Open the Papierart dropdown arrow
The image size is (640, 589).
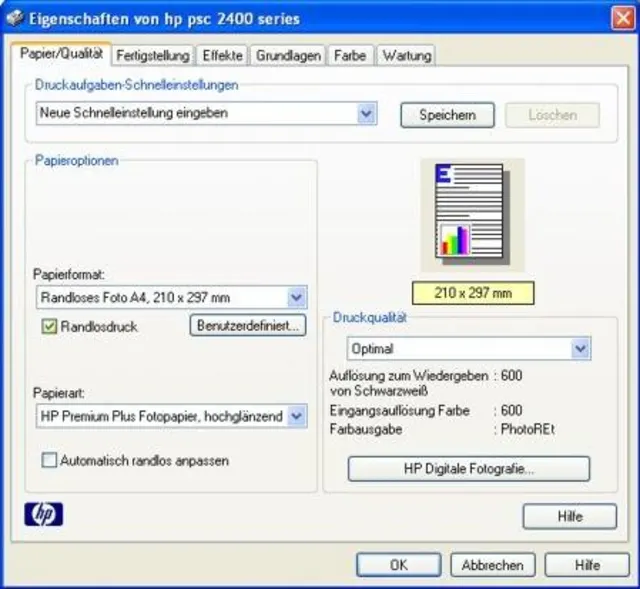click(x=296, y=416)
